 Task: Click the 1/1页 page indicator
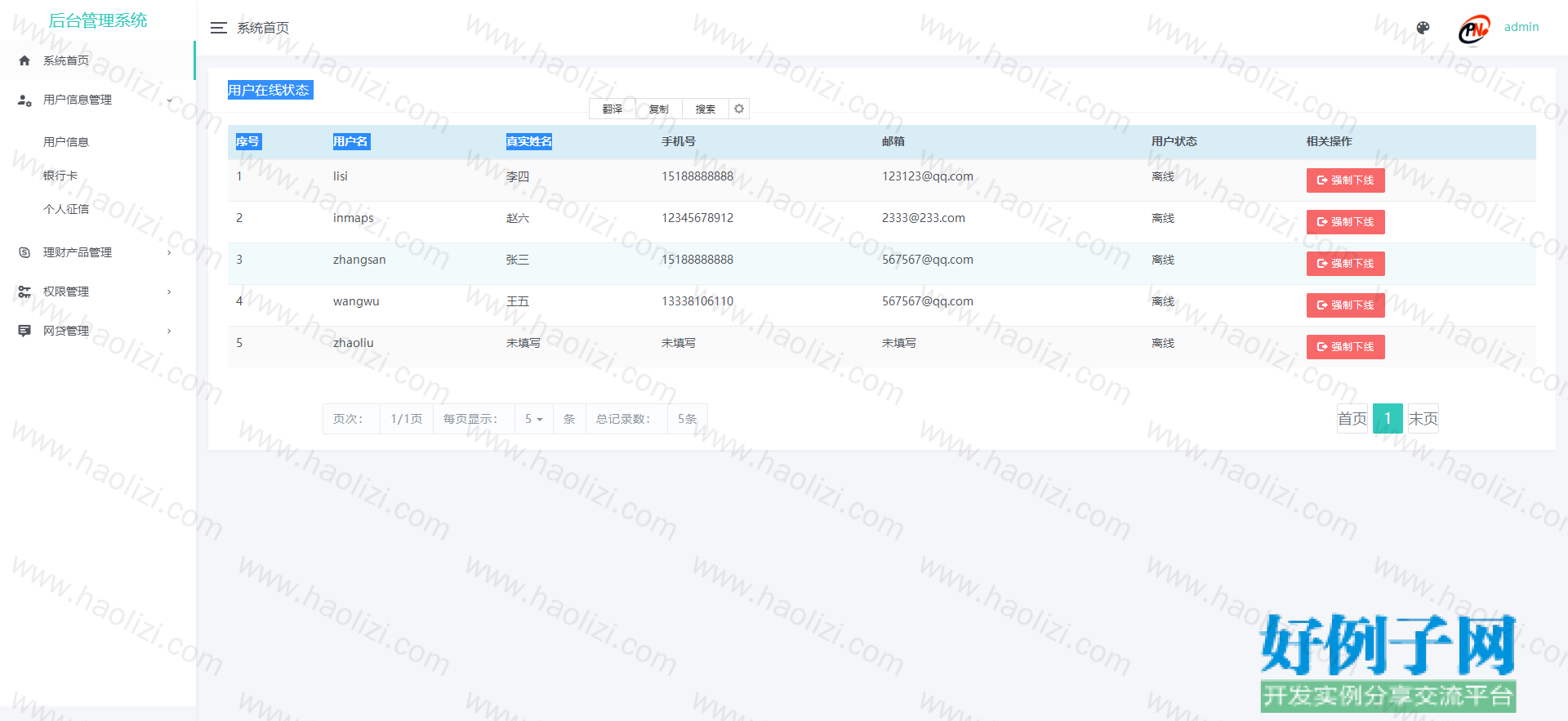(x=407, y=419)
